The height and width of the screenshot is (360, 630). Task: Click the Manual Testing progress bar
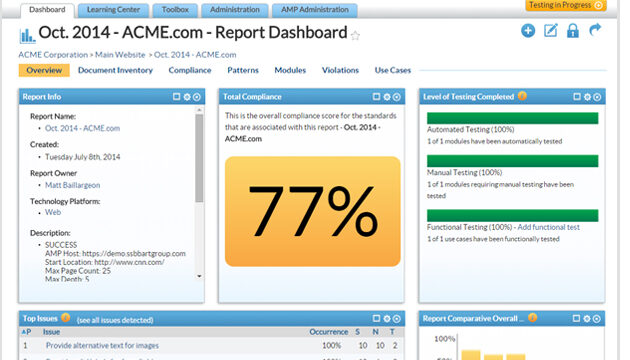512,161
